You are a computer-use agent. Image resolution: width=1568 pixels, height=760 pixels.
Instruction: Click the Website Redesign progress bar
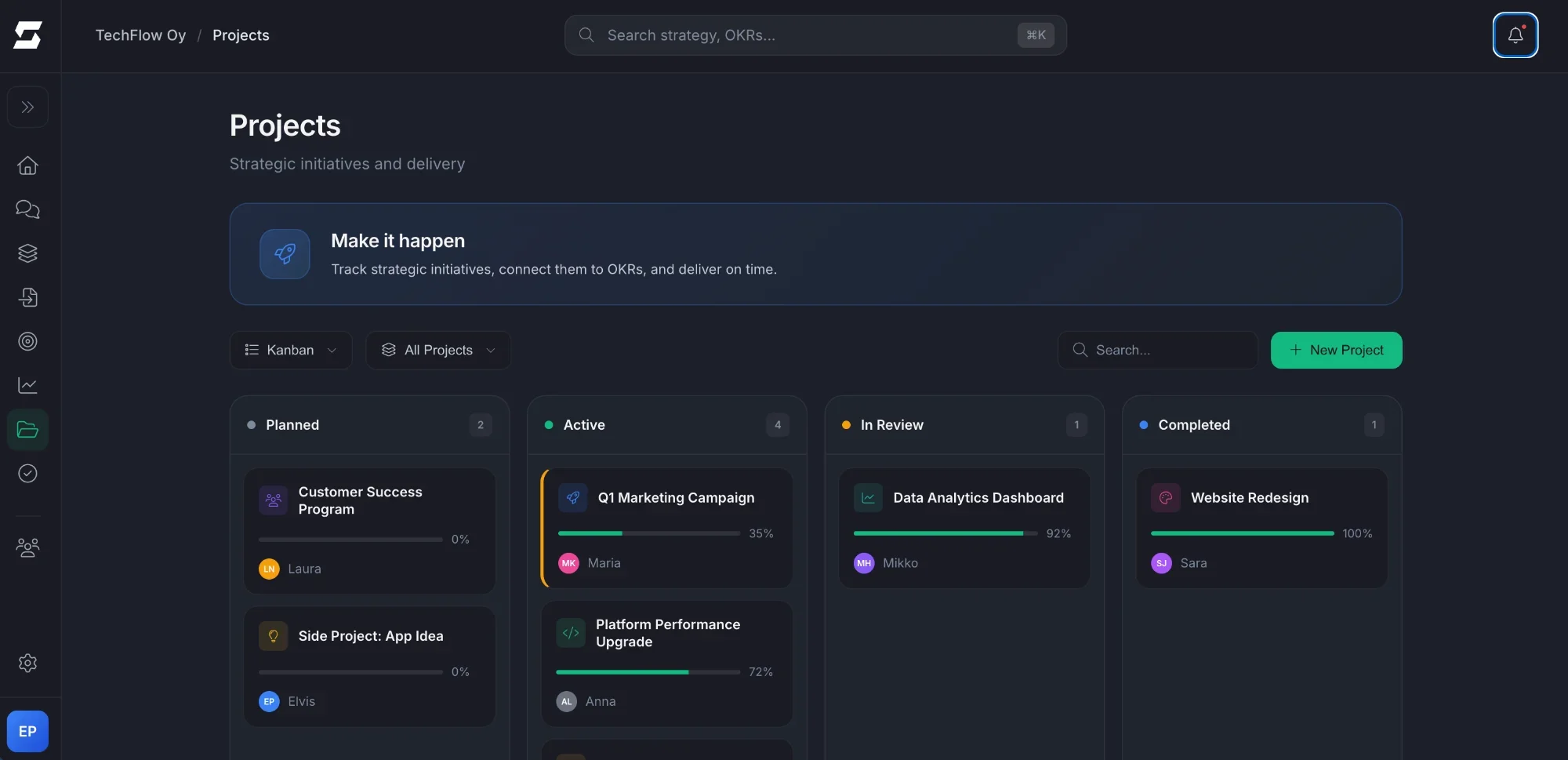click(x=1242, y=533)
